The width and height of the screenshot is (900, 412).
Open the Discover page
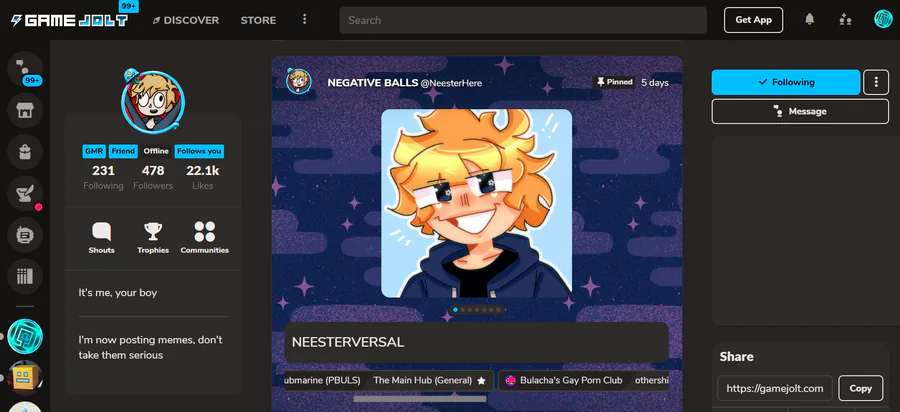[x=185, y=20]
